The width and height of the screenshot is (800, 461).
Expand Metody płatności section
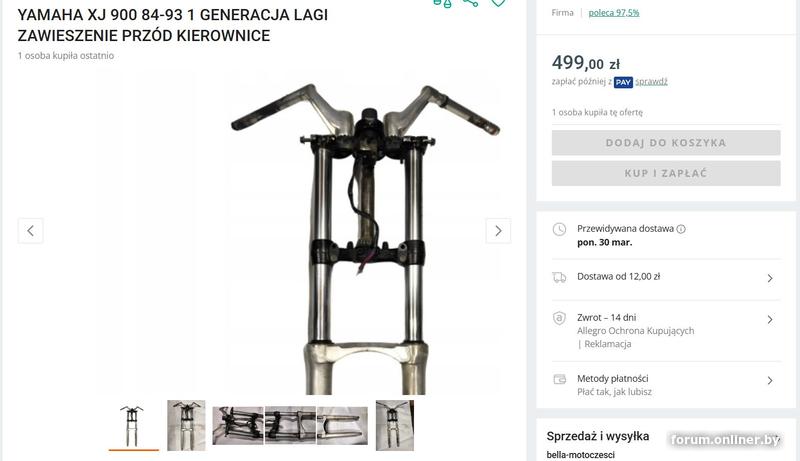(x=666, y=385)
